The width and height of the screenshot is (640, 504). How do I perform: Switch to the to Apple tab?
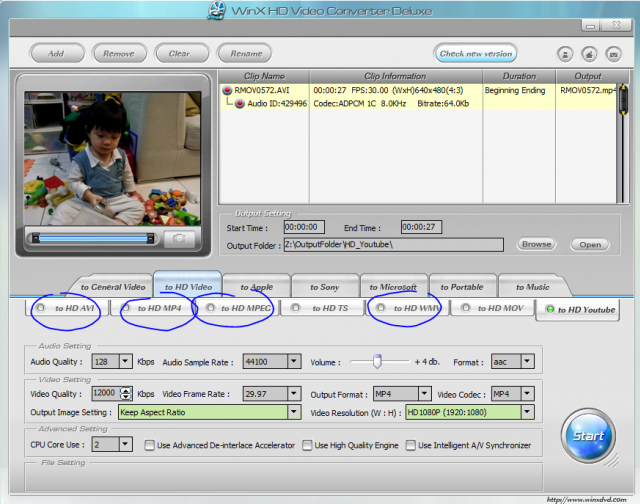257,287
